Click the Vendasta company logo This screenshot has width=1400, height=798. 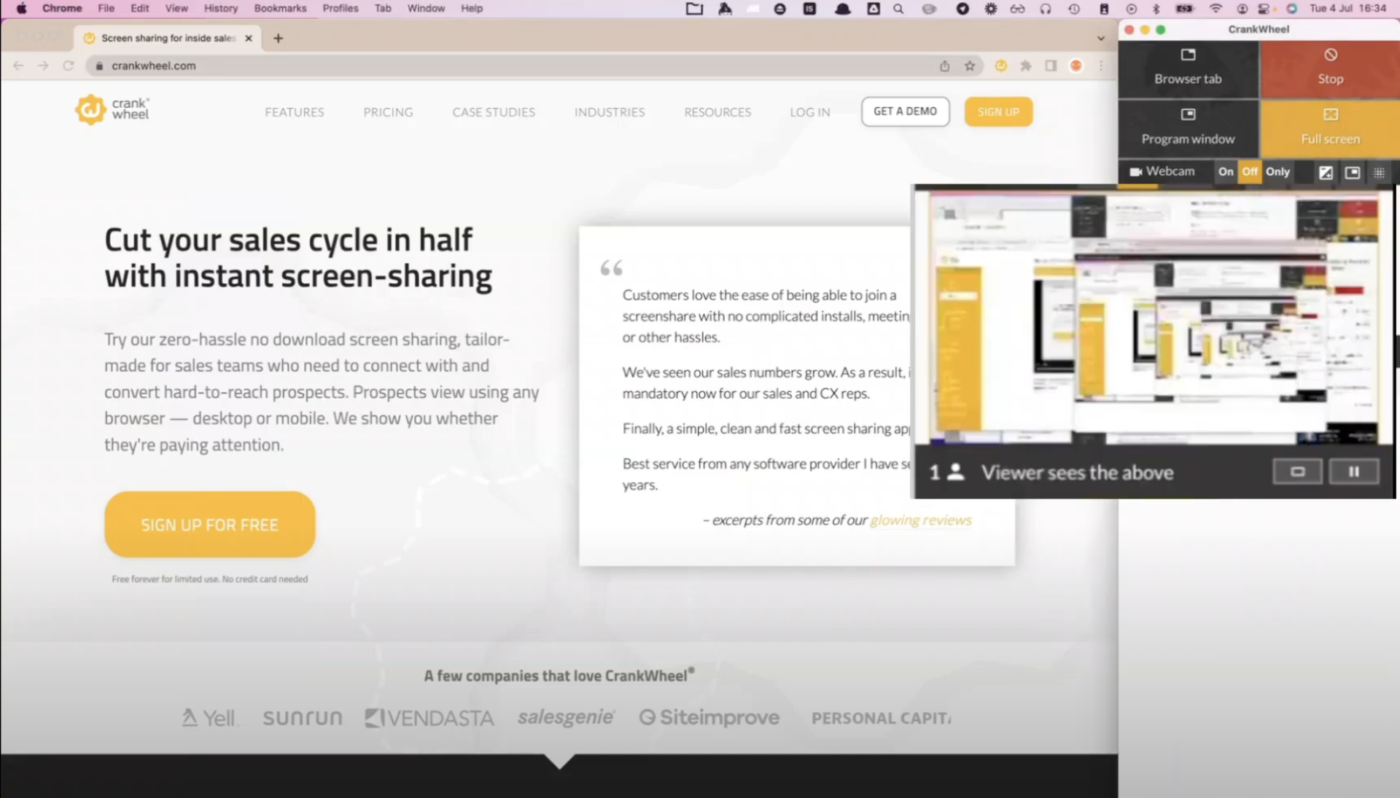pos(429,718)
